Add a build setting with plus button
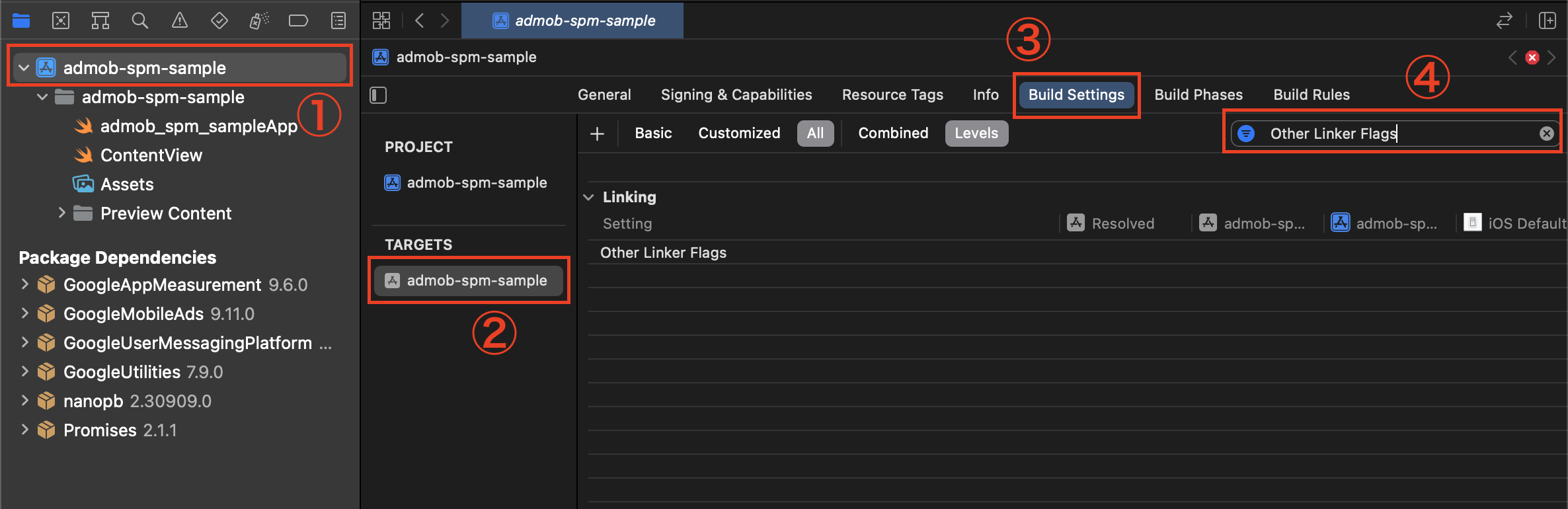Screen dimensions: 1568x509 tap(598, 134)
